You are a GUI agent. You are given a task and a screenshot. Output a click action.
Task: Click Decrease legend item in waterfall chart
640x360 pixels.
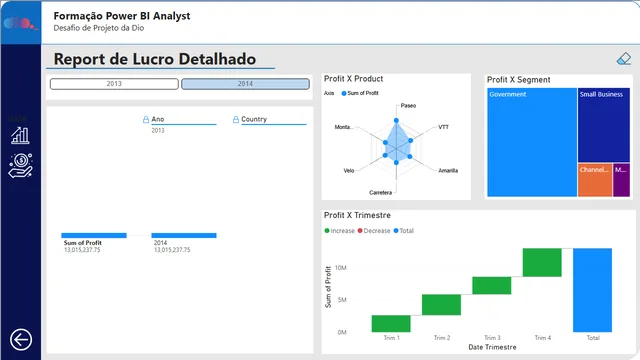(x=374, y=231)
